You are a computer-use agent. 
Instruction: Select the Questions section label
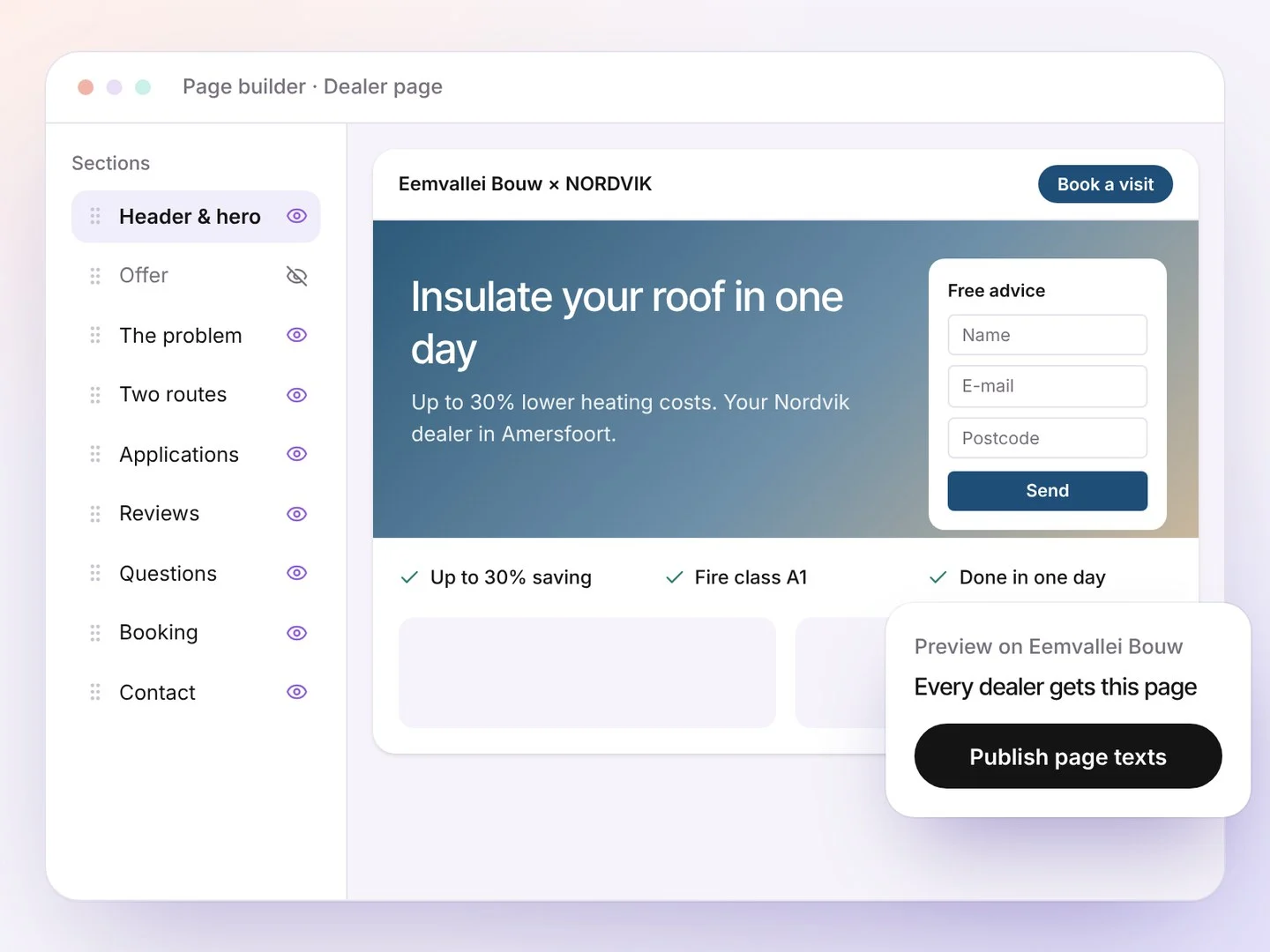[168, 574]
